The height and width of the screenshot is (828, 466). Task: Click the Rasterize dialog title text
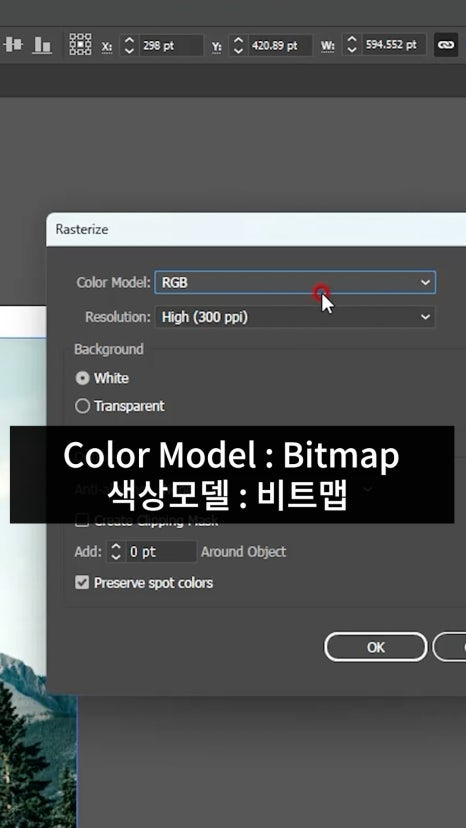pos(82,229)
